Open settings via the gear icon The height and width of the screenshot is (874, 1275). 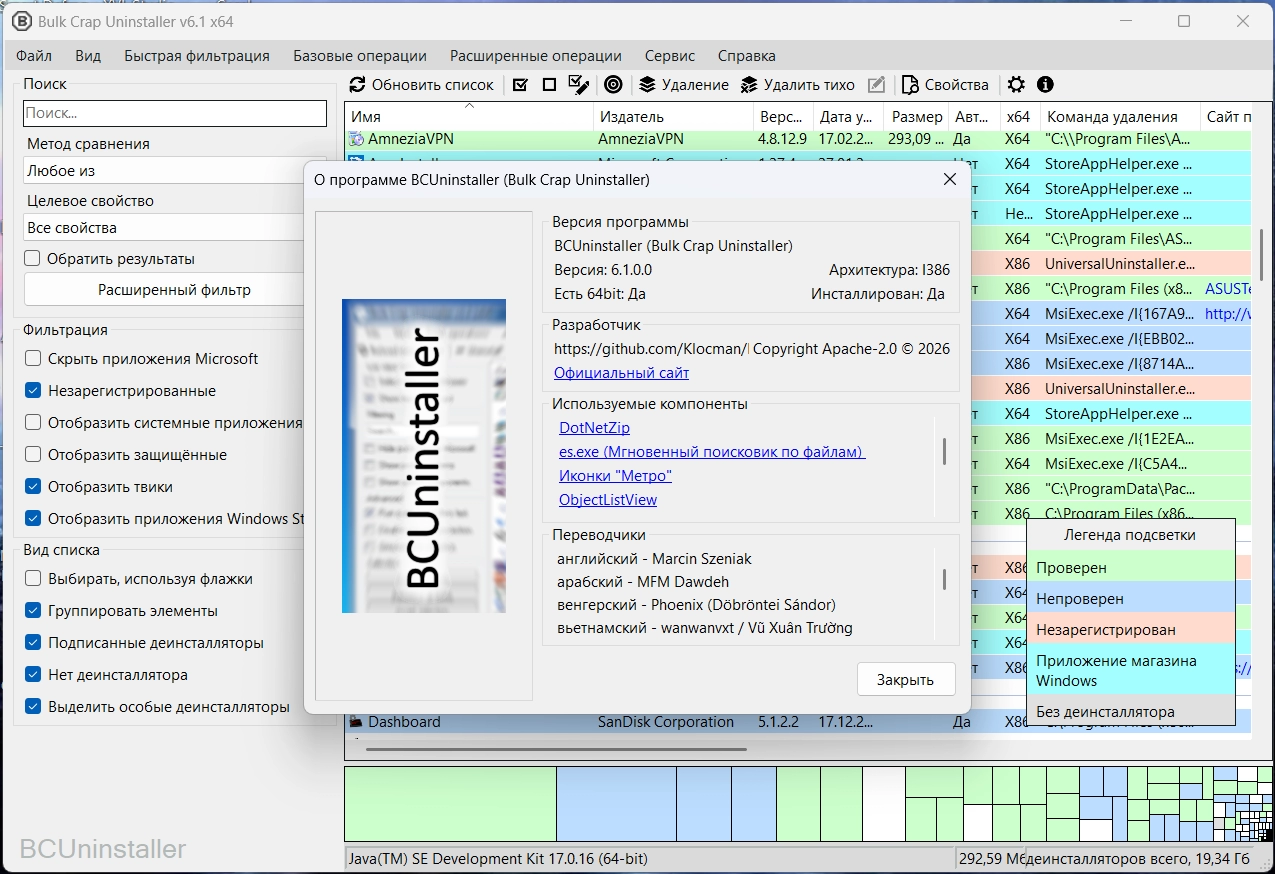tap(1016, 85)
